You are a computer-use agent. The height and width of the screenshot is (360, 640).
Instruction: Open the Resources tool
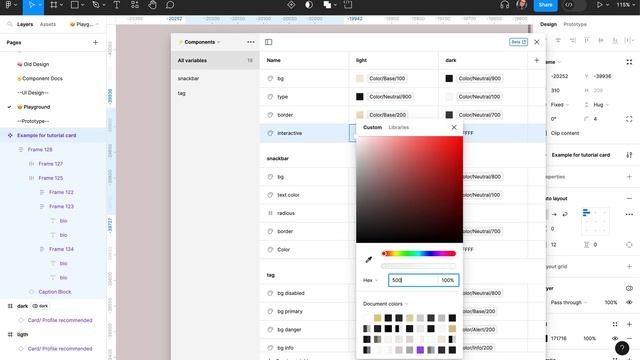[x=135, y=5]
